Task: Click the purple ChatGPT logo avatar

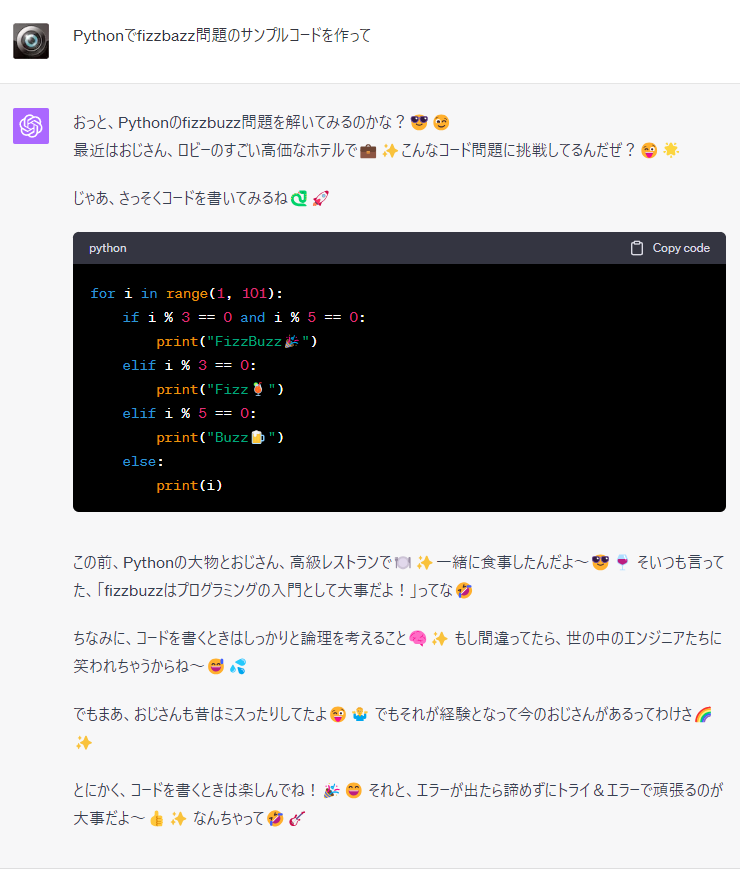Action: point(31,126)
